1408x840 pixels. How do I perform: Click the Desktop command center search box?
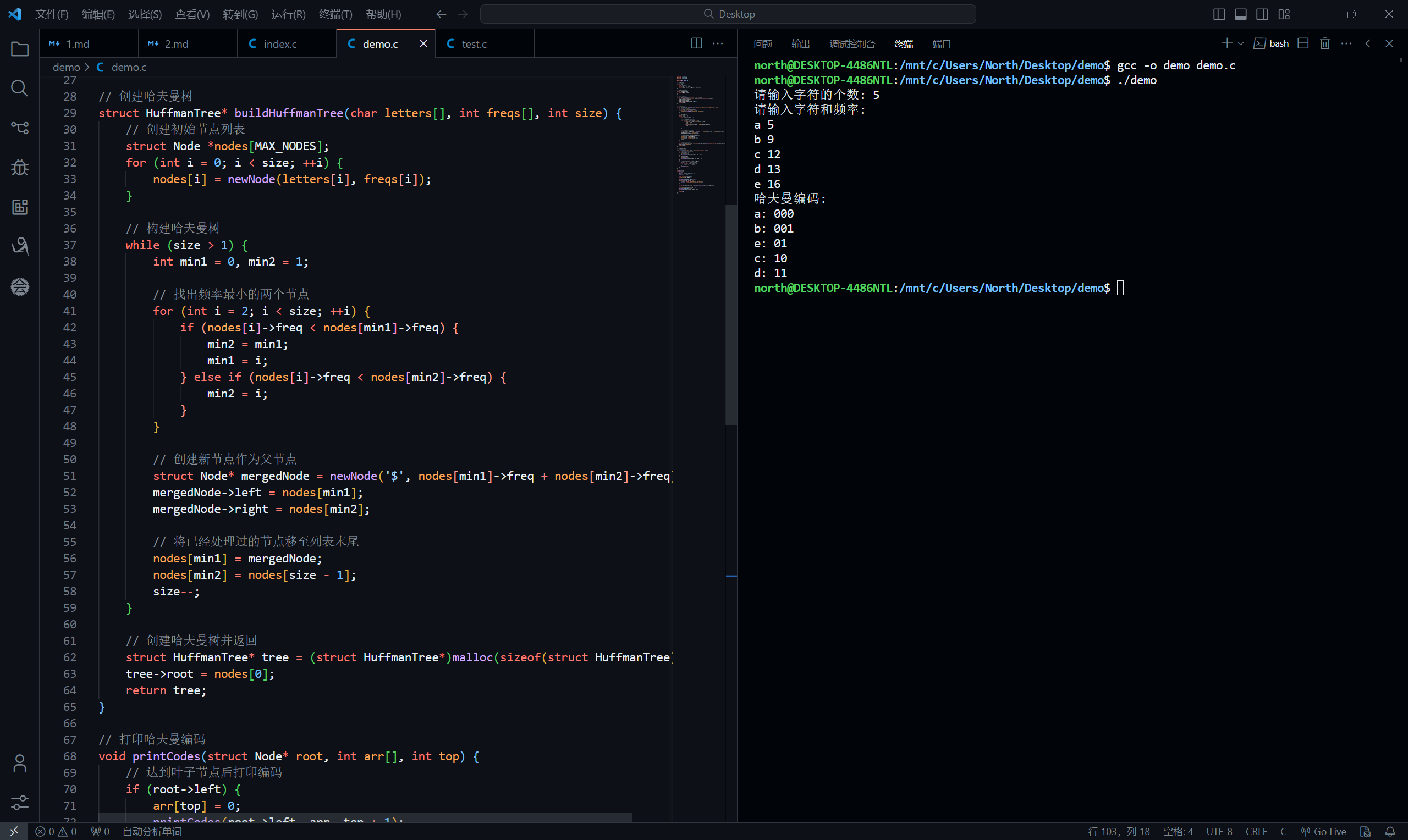(728, 14)
